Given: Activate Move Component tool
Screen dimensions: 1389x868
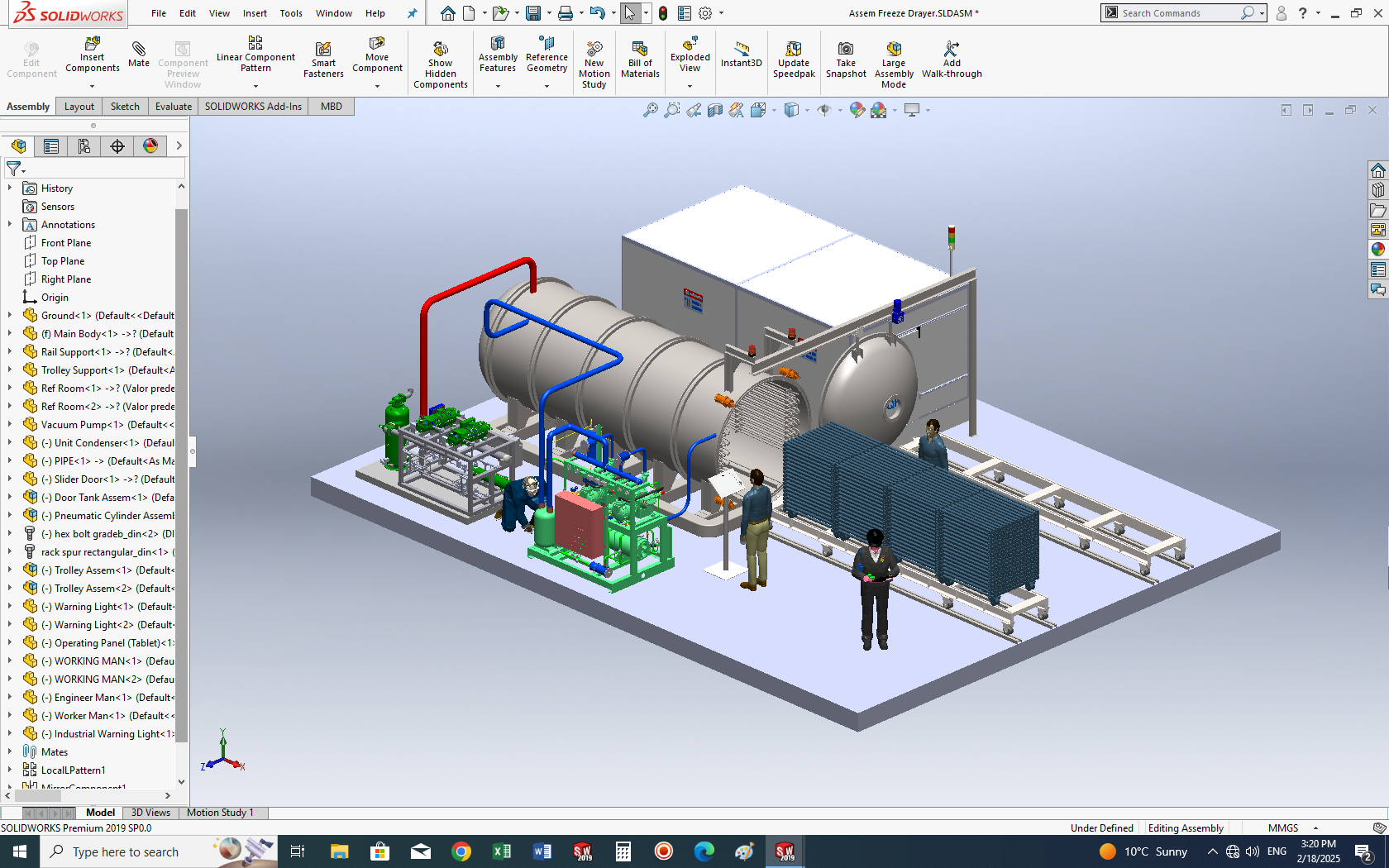Looking at the screenshot, I should (377, 55).
